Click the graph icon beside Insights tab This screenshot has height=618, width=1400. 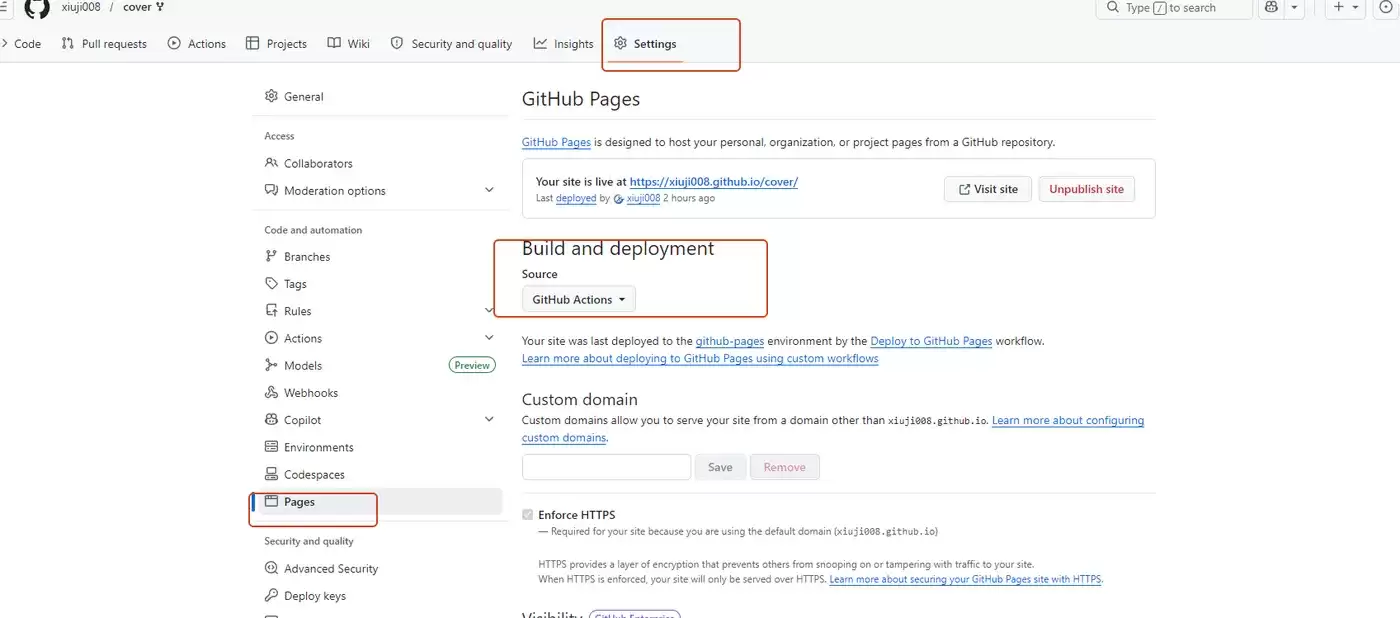(x=540, y=43)
